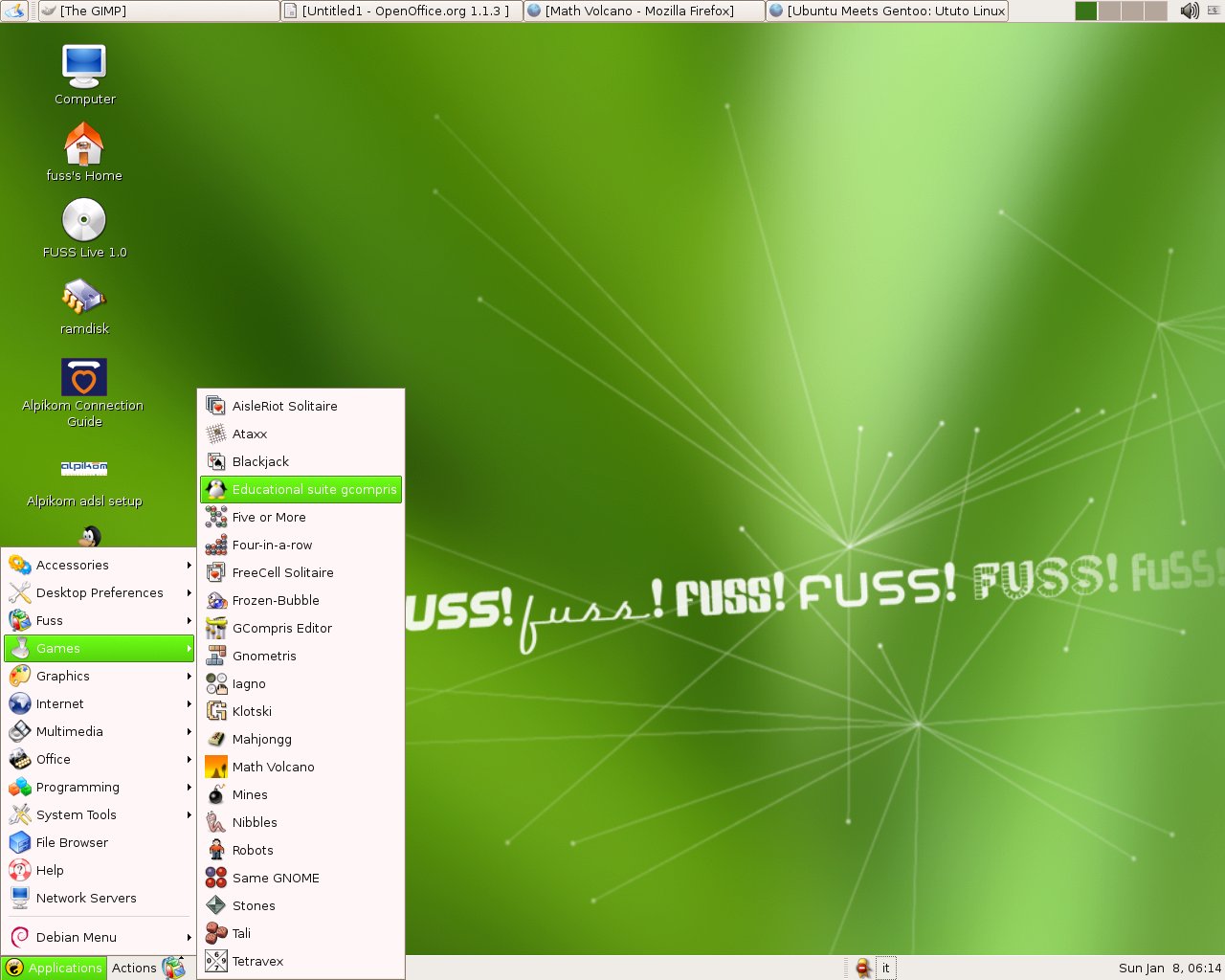Click the Nibbles worm icon

tap(216, 822)
